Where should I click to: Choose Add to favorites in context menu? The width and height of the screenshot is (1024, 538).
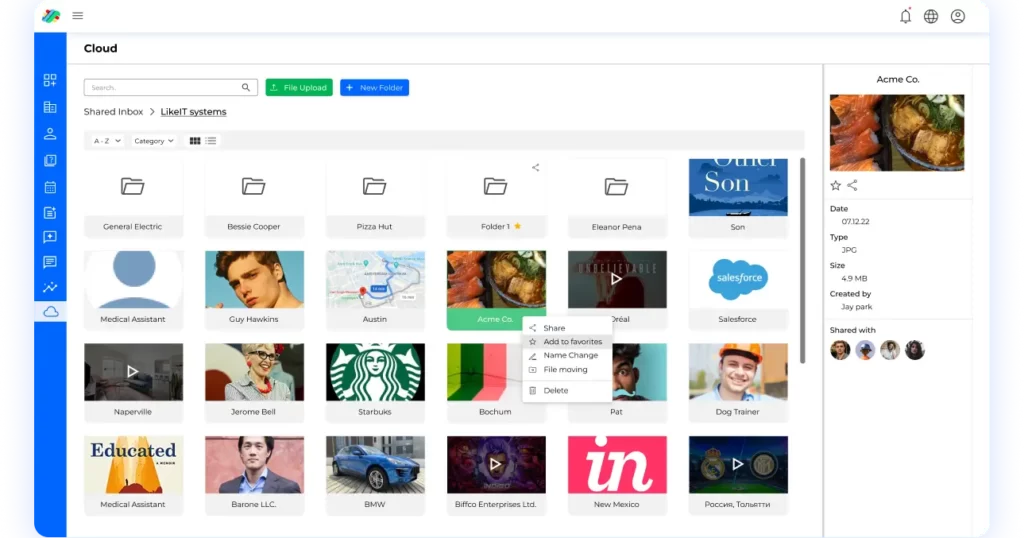coord(567,341)
